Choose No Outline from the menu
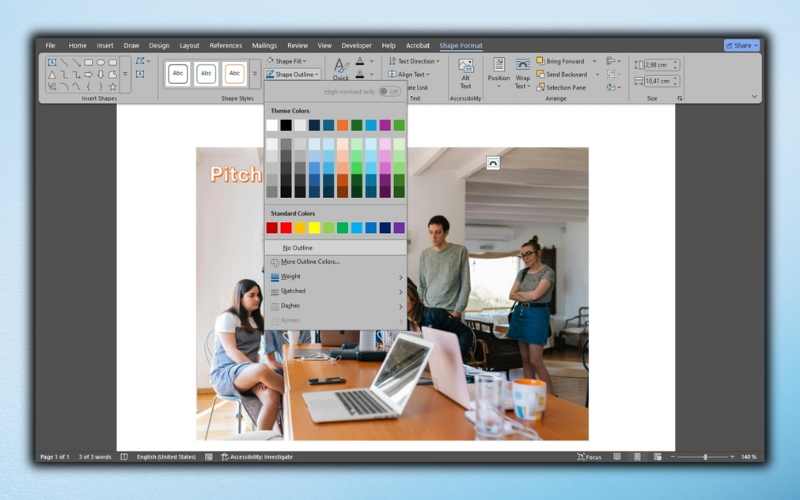Viewport: 800px width, 500px height. (x=336, y=248)
